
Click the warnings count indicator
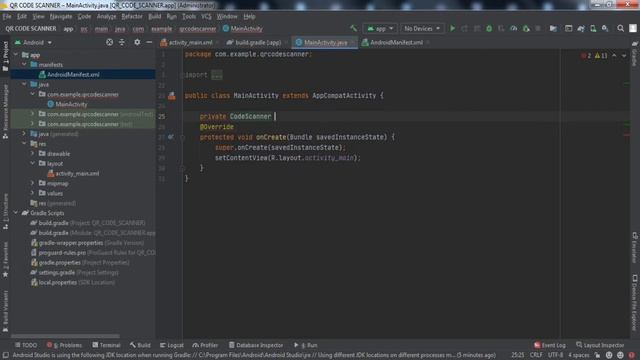click(x=601, y=56)
